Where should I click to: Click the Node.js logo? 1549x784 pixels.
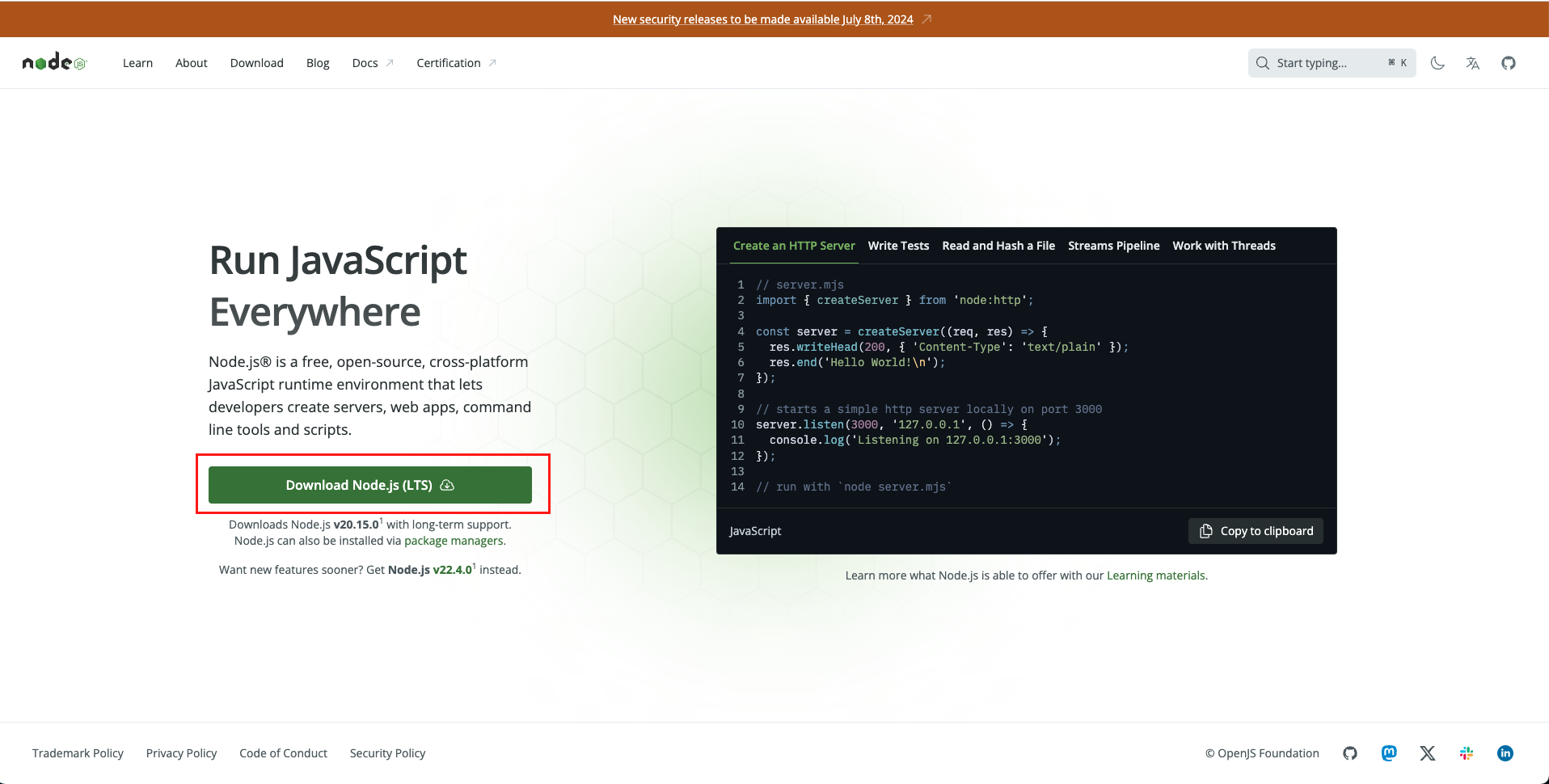[54, 62]
